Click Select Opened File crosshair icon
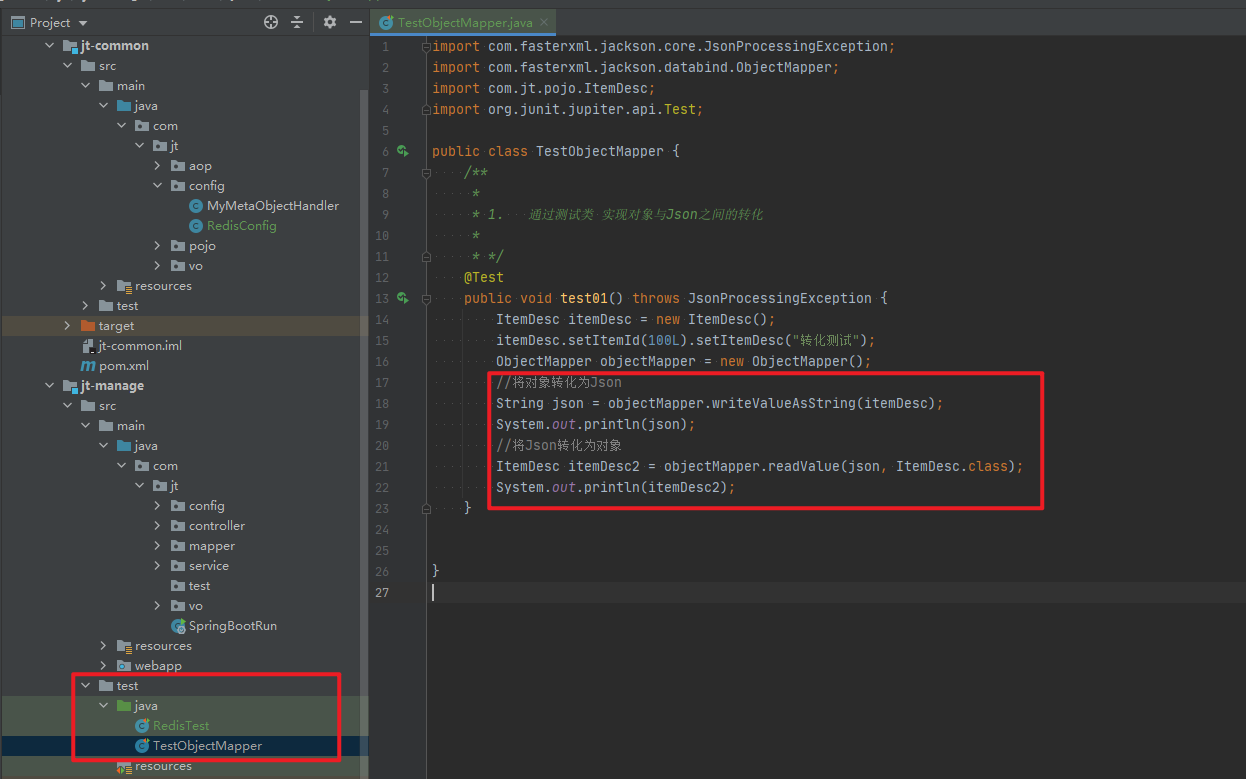The image size is (1246, 779). tap(271, 22)
